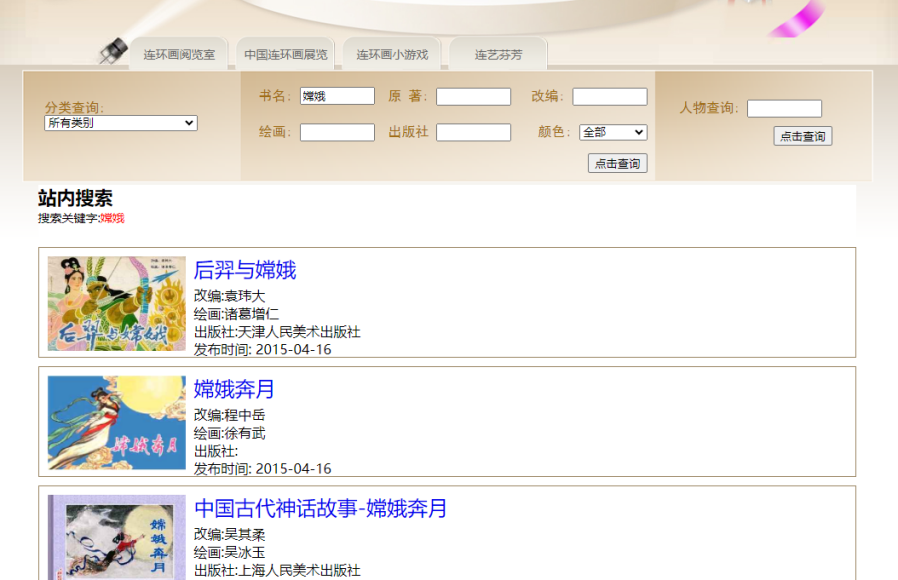The image size is (898, 580).
Task: Open 中国古代神话故事-嫦娥奔月 link
Action: 320,508
